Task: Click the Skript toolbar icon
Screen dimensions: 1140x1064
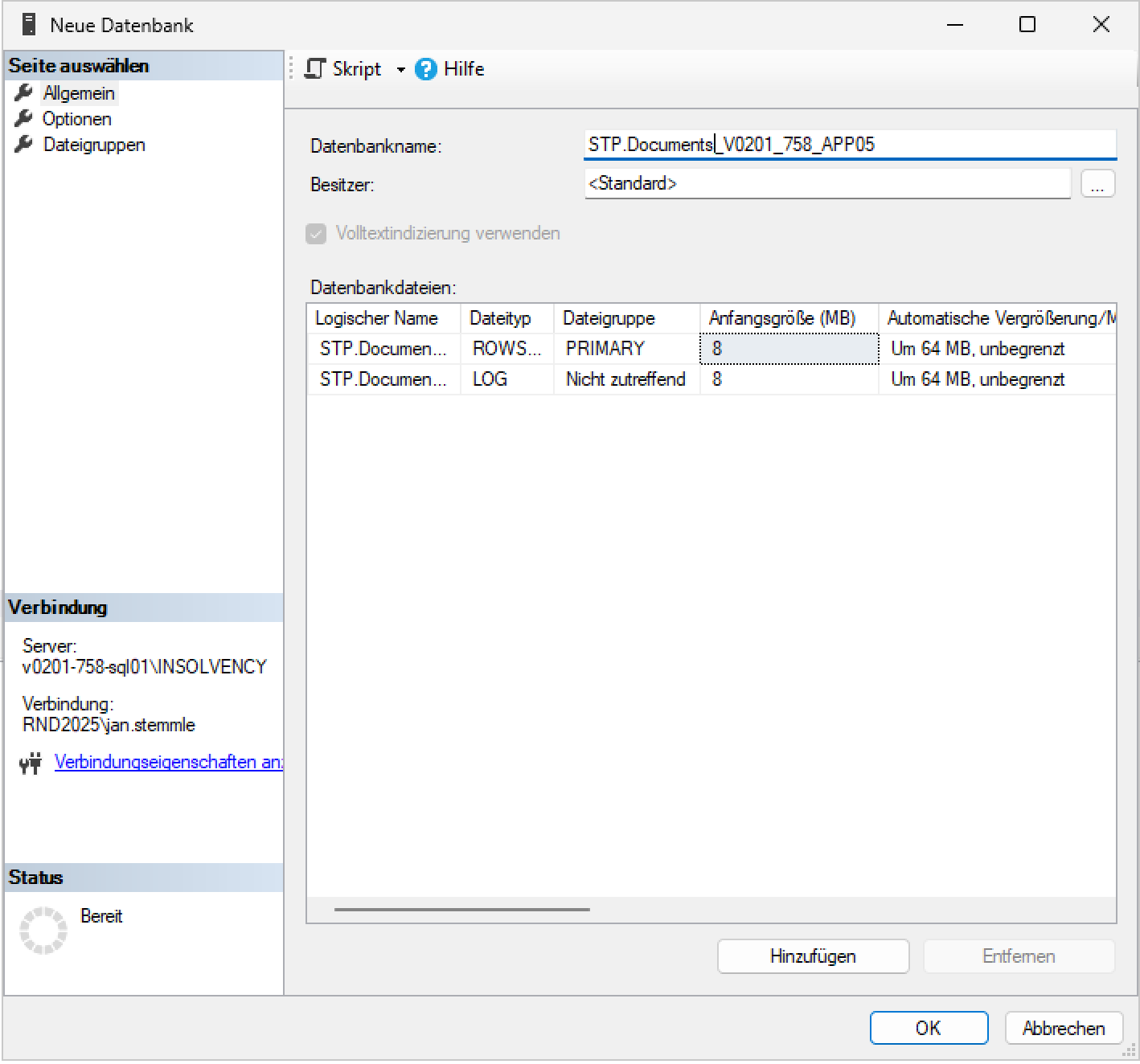Action: 314,69
